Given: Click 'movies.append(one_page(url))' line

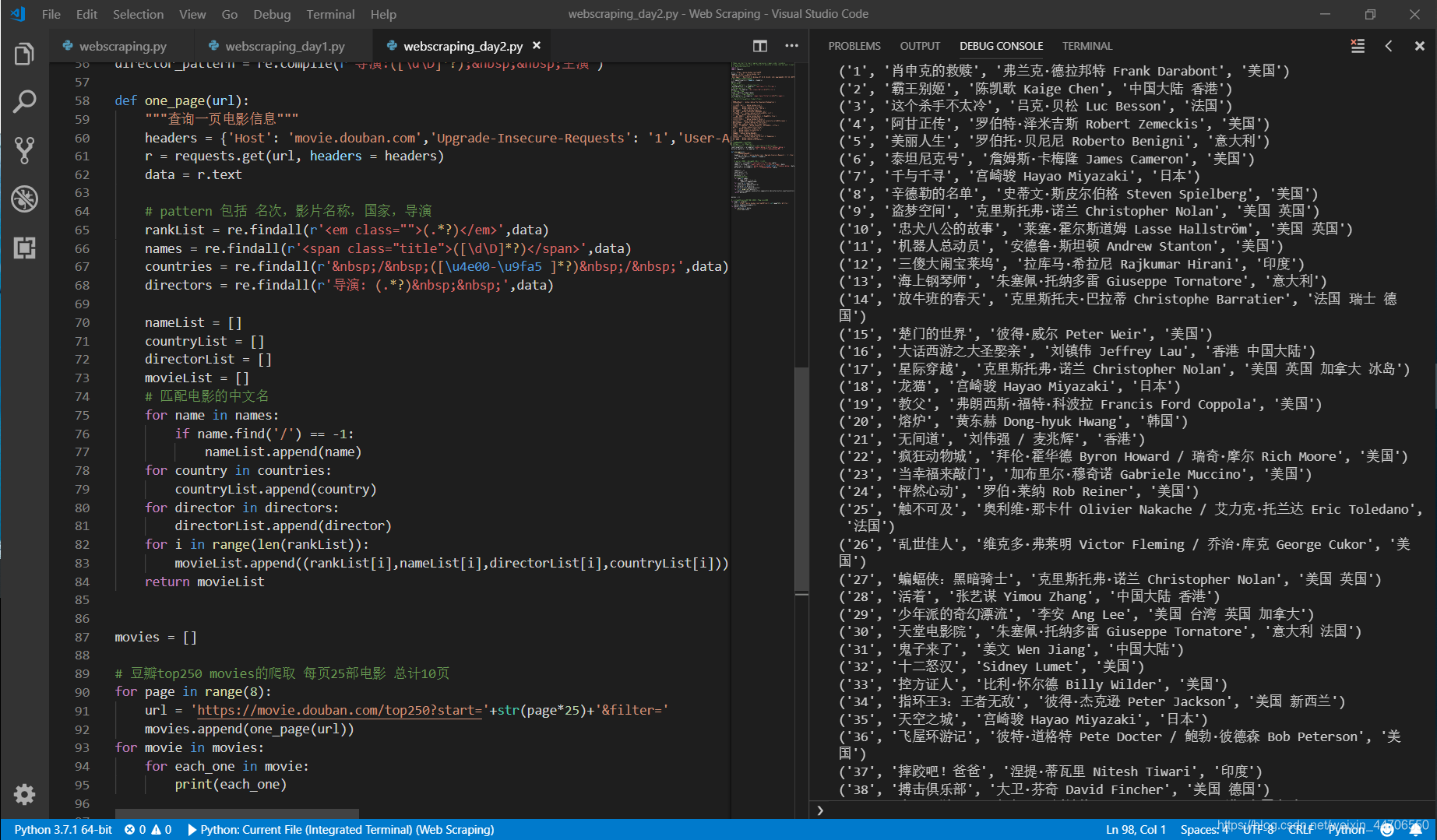Looking at the screenshot, I should point(249,729).
